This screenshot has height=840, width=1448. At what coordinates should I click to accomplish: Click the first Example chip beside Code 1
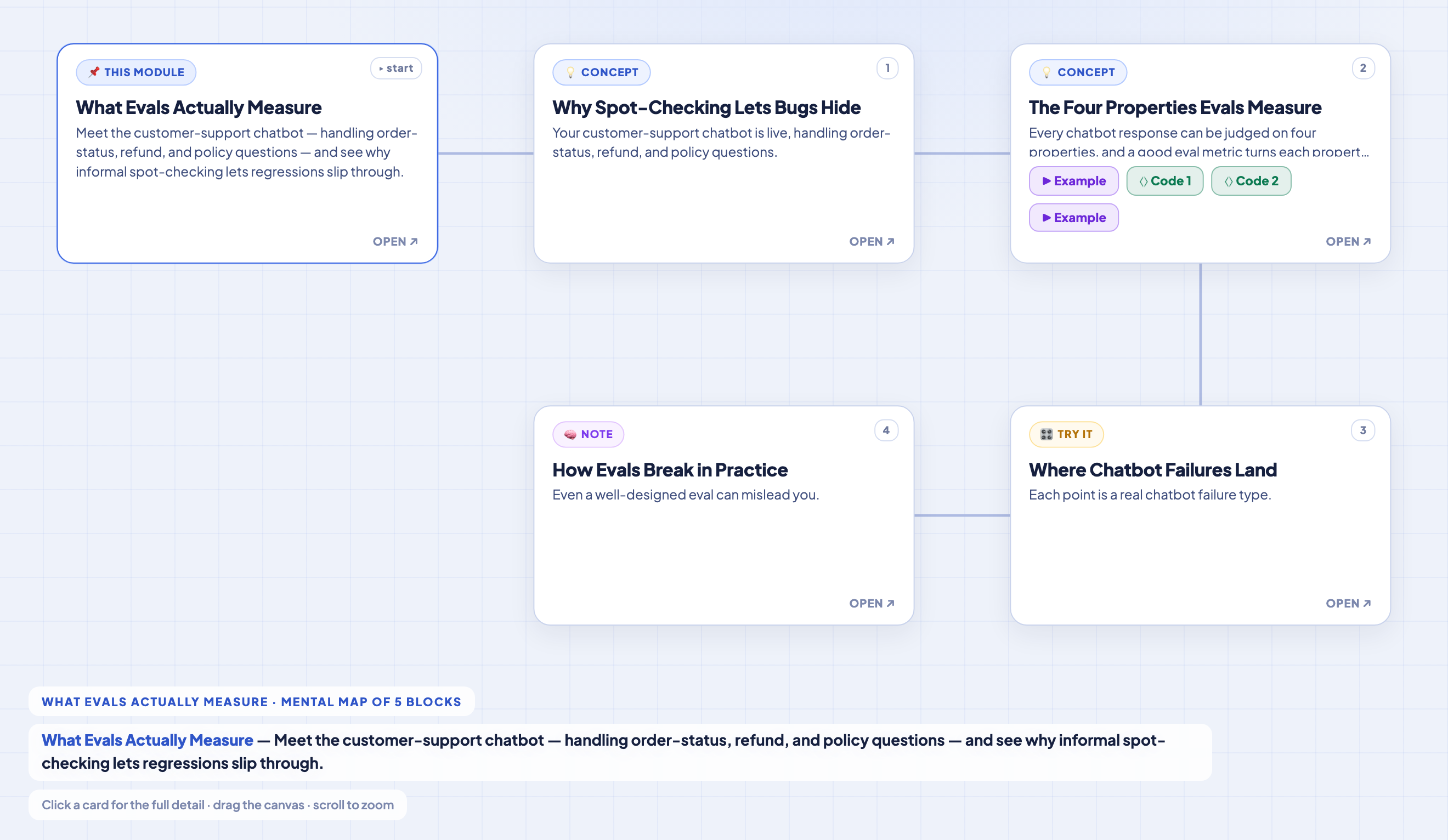[1073, 181]
